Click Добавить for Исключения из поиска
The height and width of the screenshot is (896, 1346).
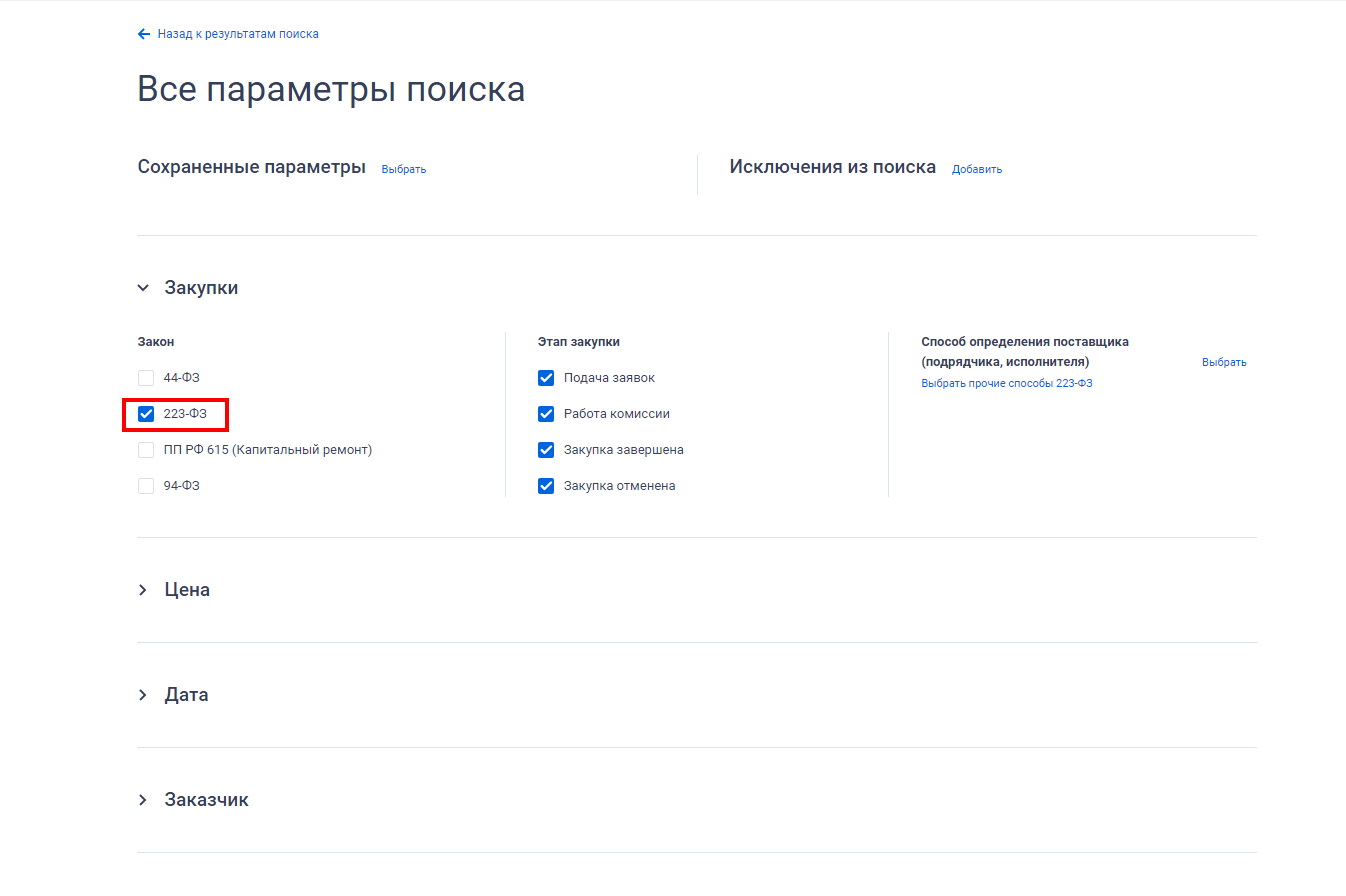point(977,169)
